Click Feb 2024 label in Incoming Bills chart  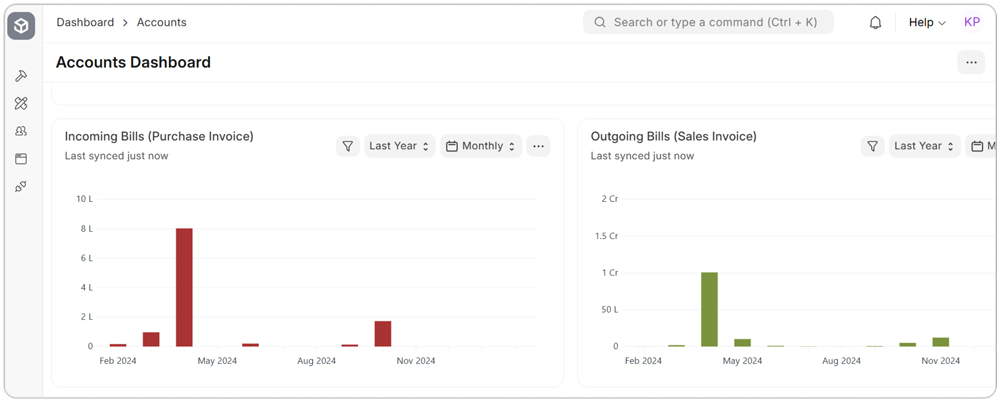(118, 361)
